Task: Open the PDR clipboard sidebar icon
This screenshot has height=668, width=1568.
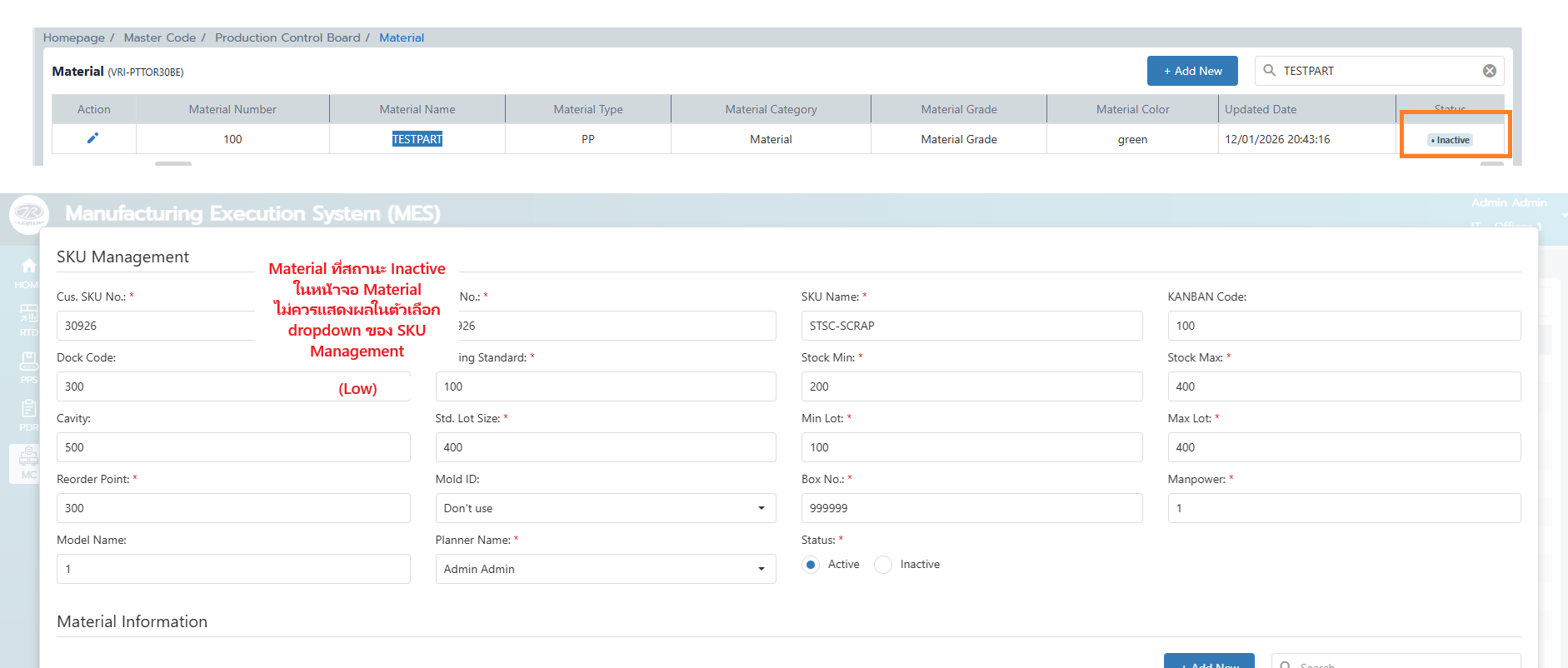Action: click(x=28, y=409)
